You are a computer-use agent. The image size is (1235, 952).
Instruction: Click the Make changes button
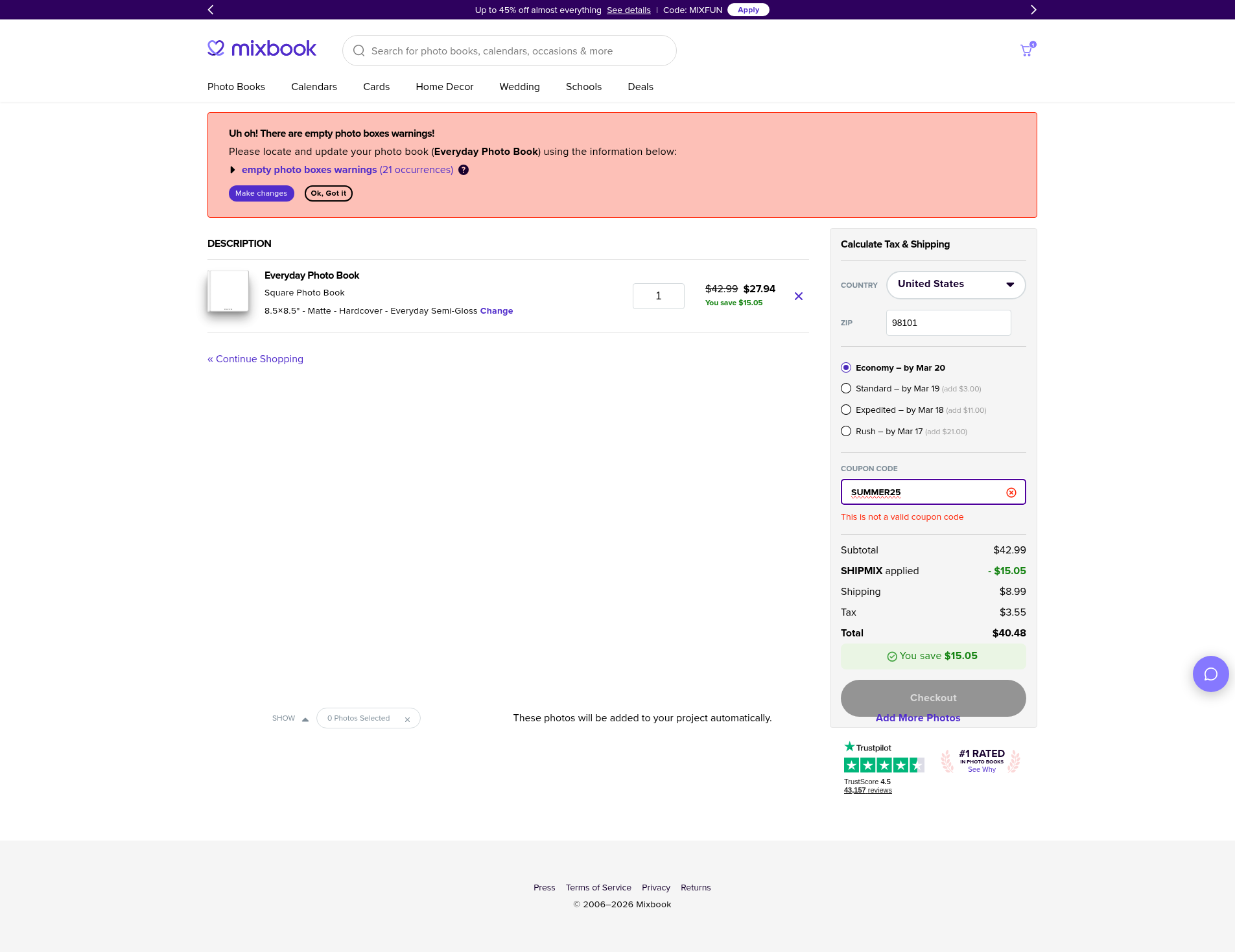coord(261,194)
